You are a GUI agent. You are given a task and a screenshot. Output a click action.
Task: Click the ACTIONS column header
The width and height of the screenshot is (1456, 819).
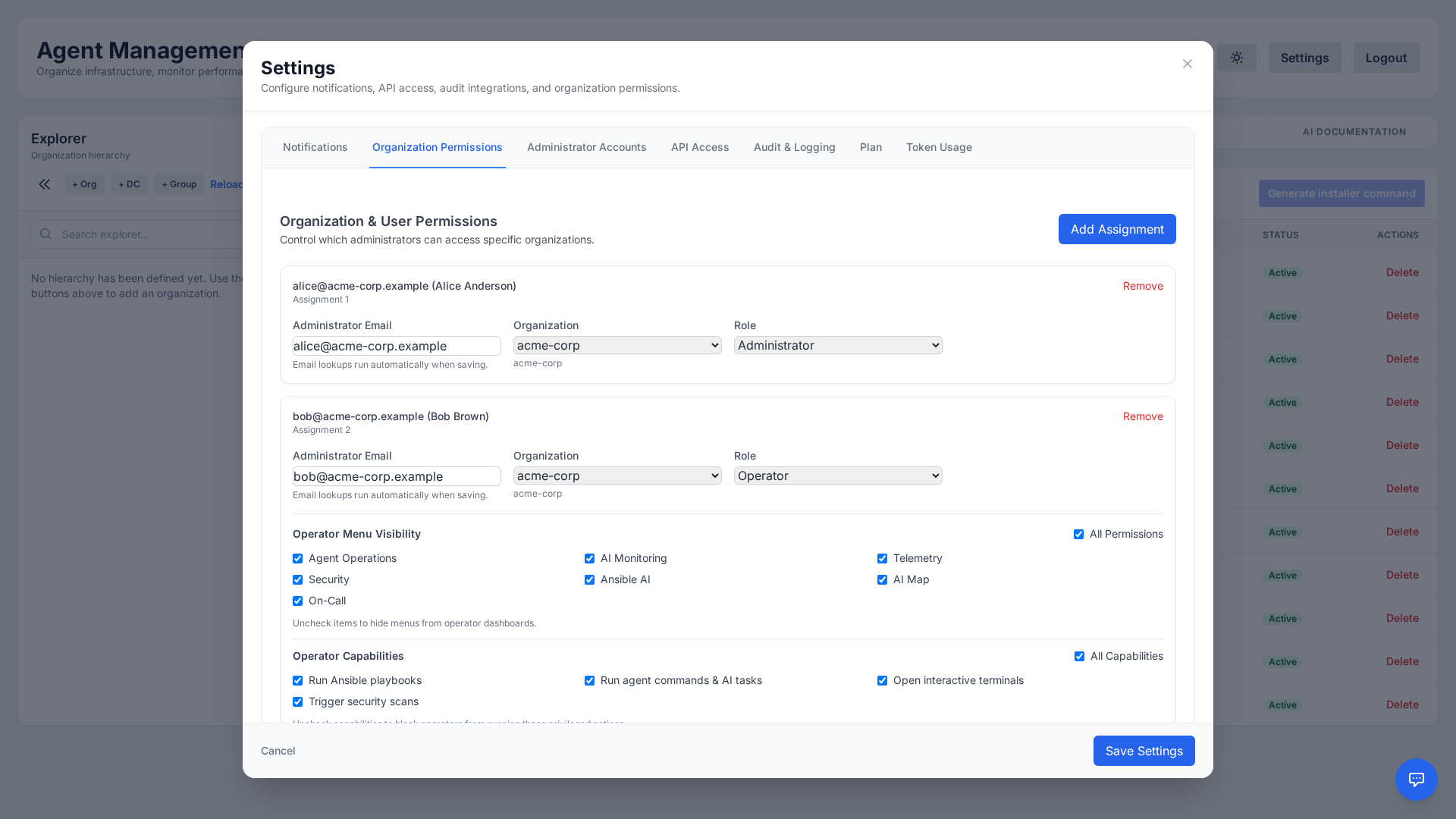(x=1398, y=235)
